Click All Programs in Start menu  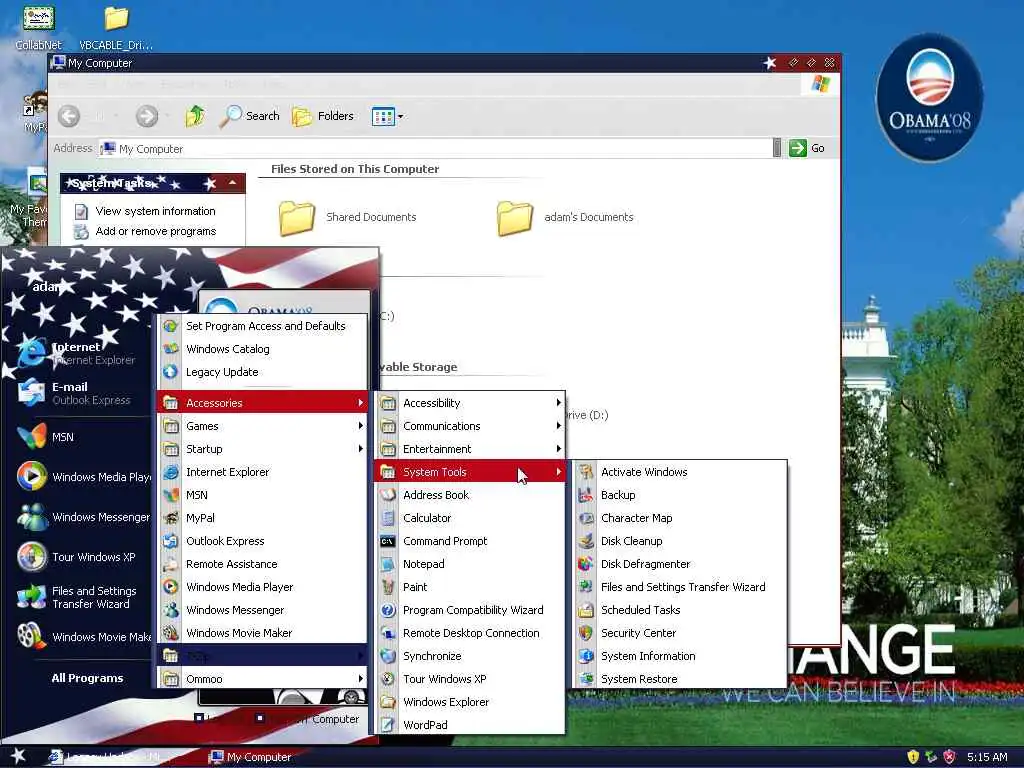(87, 678)
